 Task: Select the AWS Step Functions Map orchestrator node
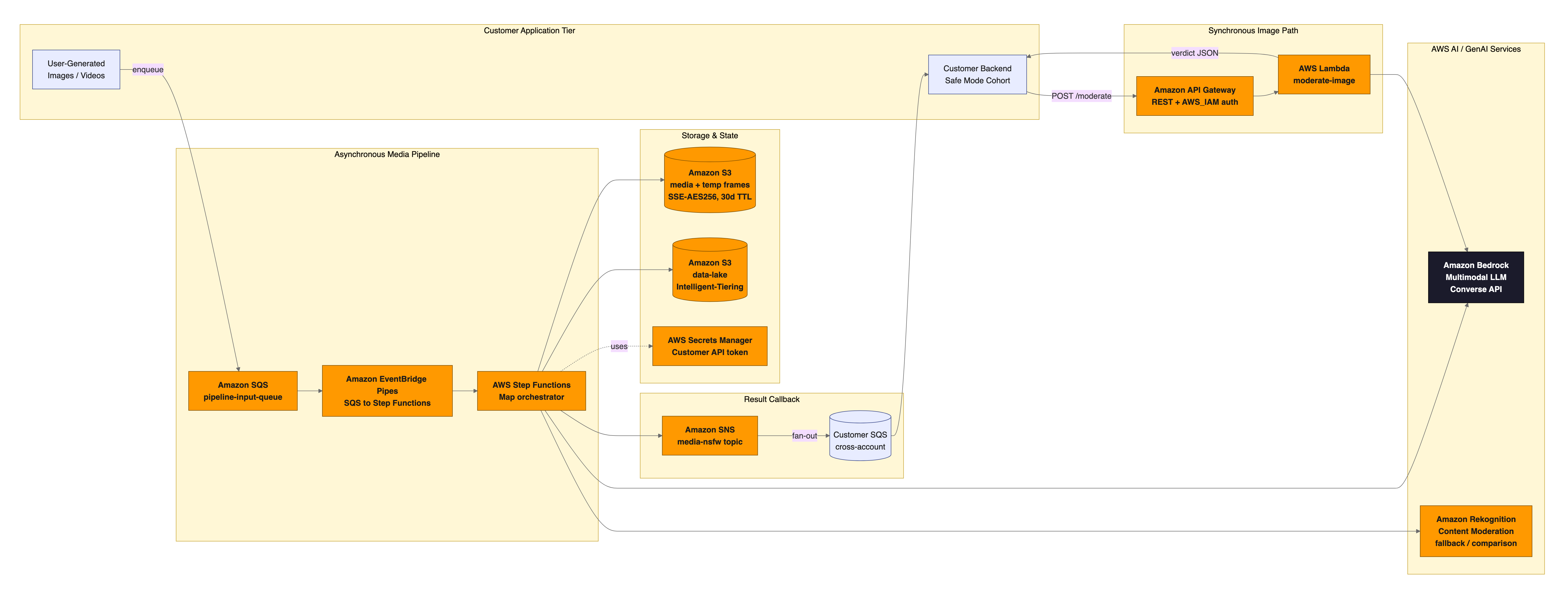(531, 391)
